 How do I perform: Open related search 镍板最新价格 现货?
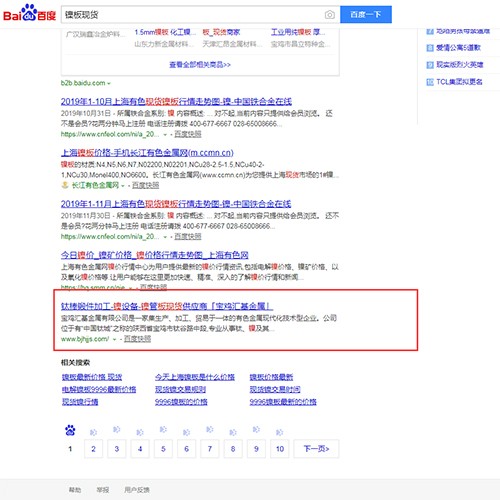click(92, 377)
